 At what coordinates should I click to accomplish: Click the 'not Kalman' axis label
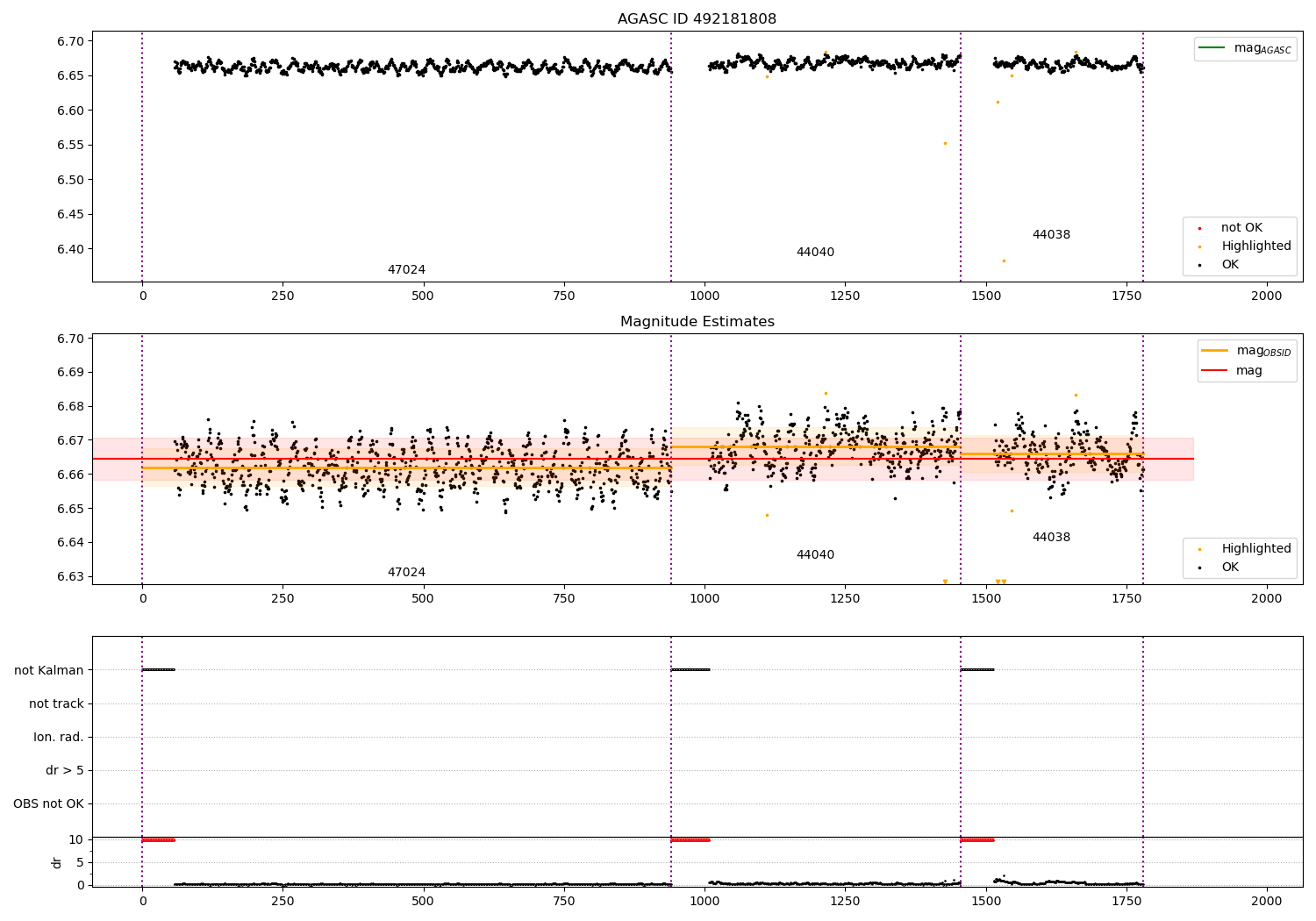click(49, 670)
